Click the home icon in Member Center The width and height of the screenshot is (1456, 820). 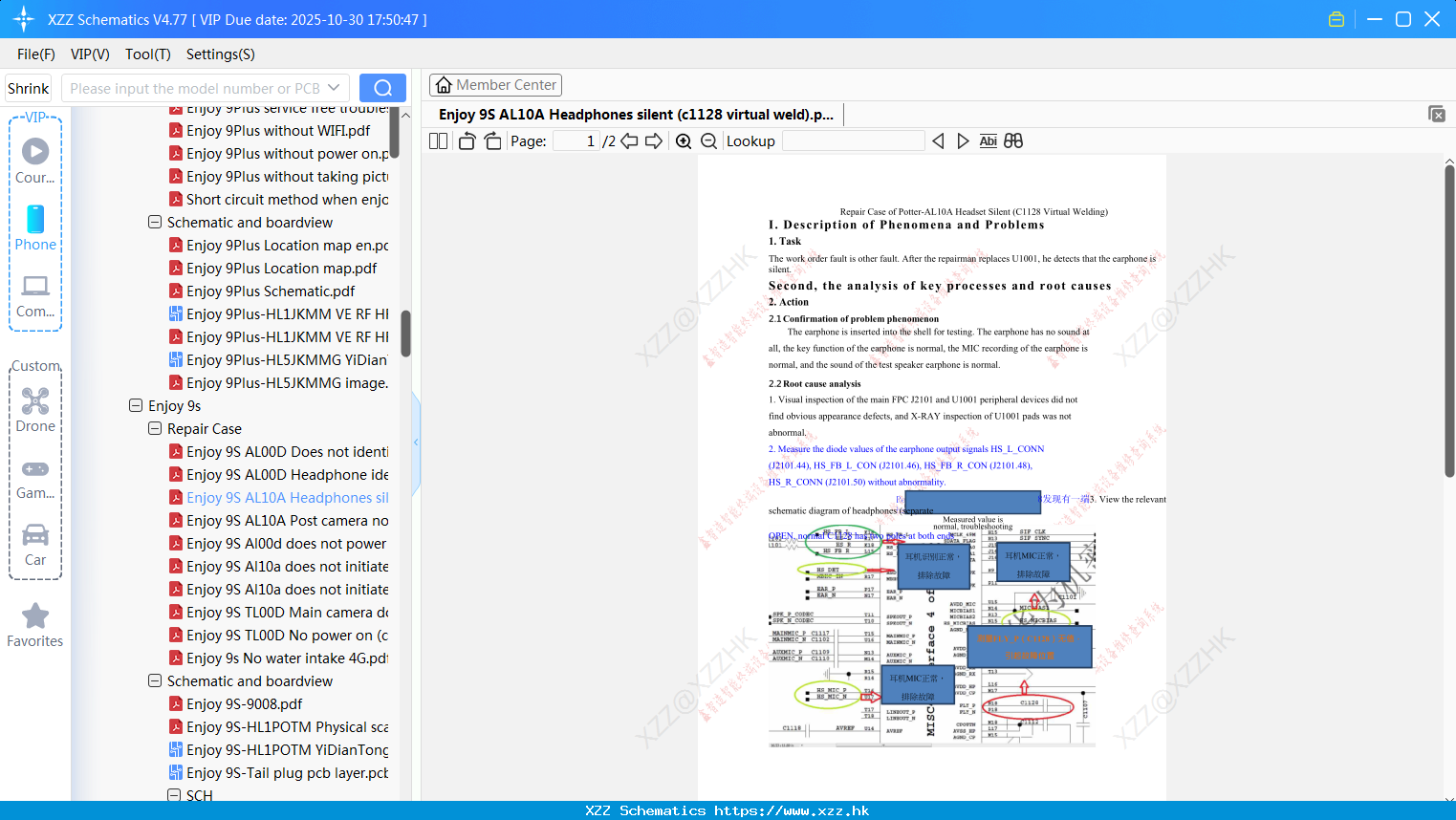[444, 85]
